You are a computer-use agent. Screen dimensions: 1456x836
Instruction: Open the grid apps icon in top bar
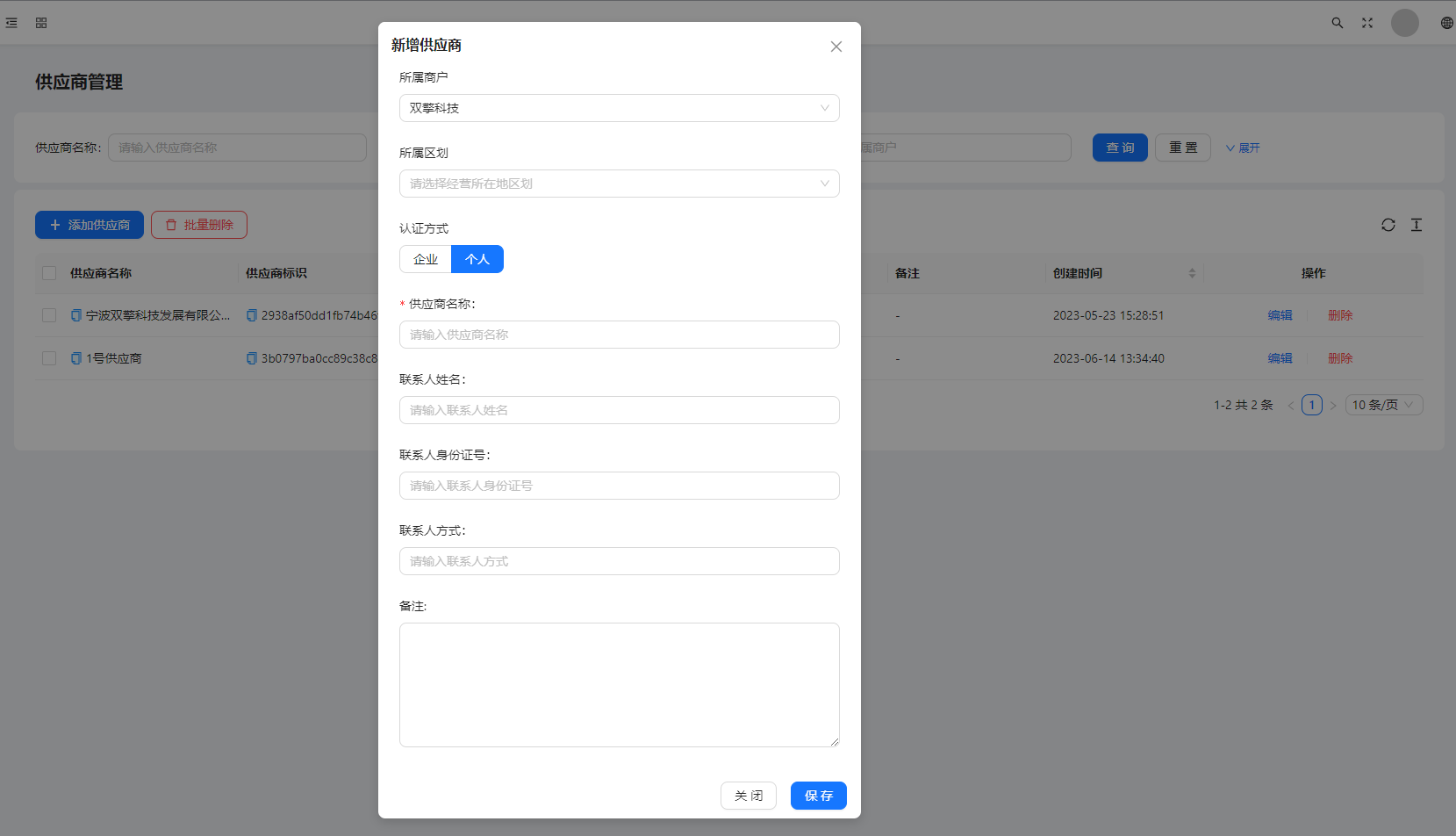pyautogui.click(x=41, y=23)
